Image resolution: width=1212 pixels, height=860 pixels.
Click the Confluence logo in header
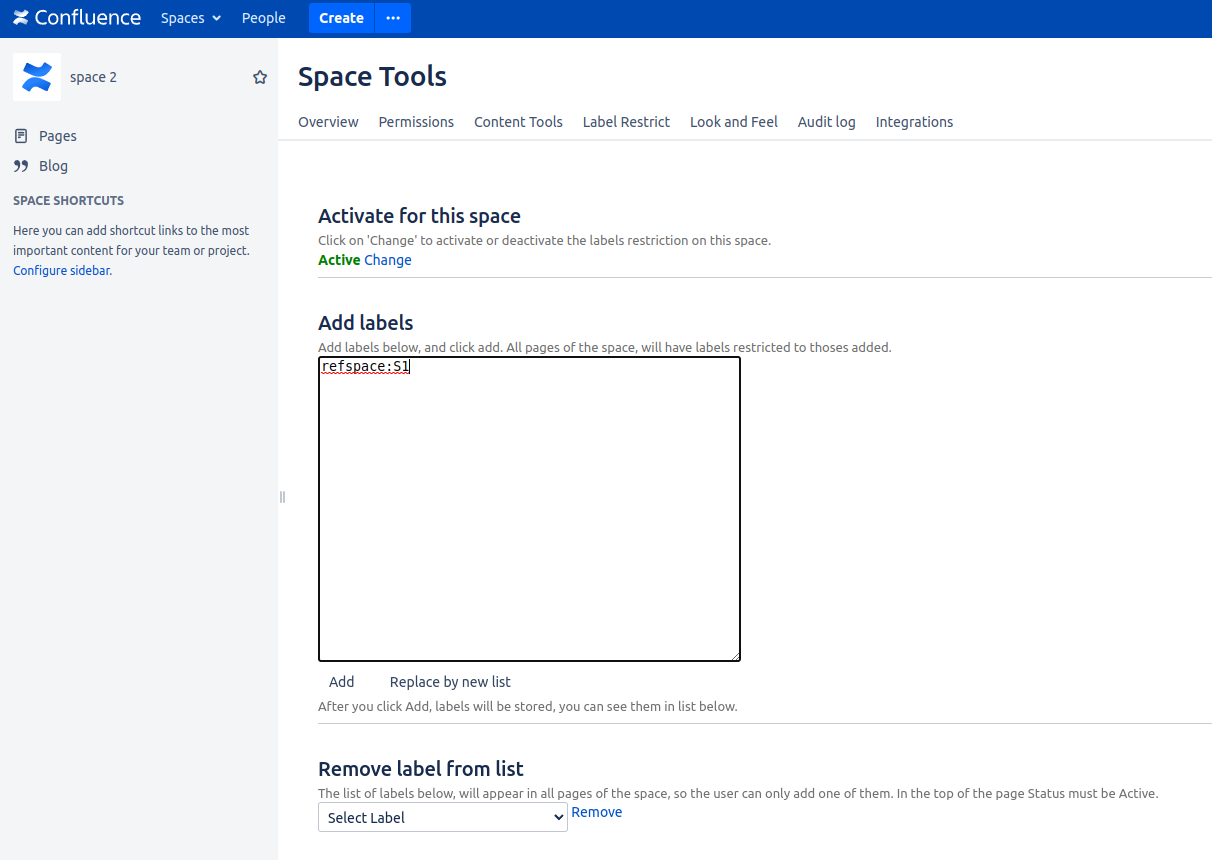click(77, 18)
